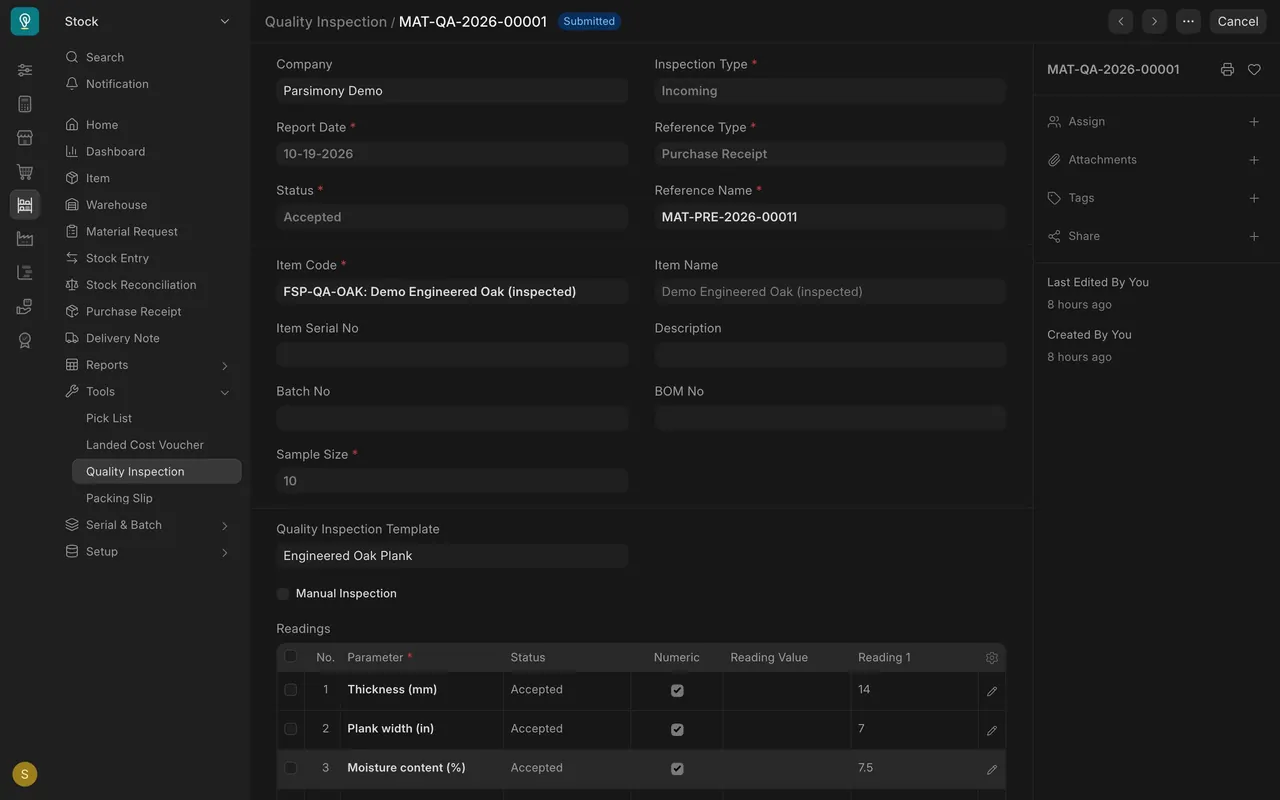Tick the select-all checkbox in the Readings header
The height and width of the screenshot is (800, 1280).
pyautogui.click(x=291, y=657)
